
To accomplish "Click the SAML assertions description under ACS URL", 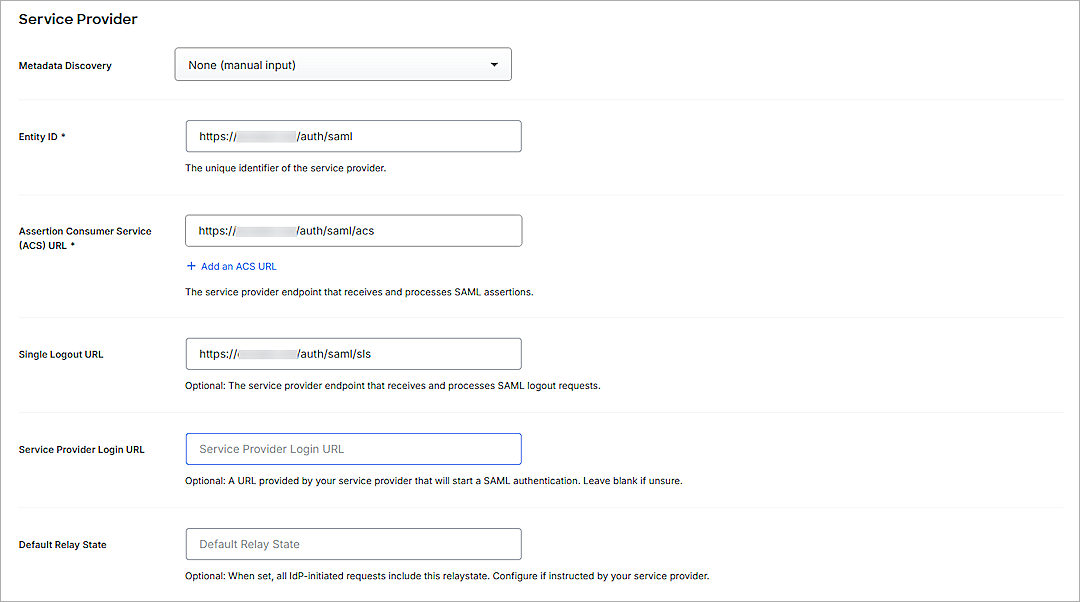I will point(359,292).
